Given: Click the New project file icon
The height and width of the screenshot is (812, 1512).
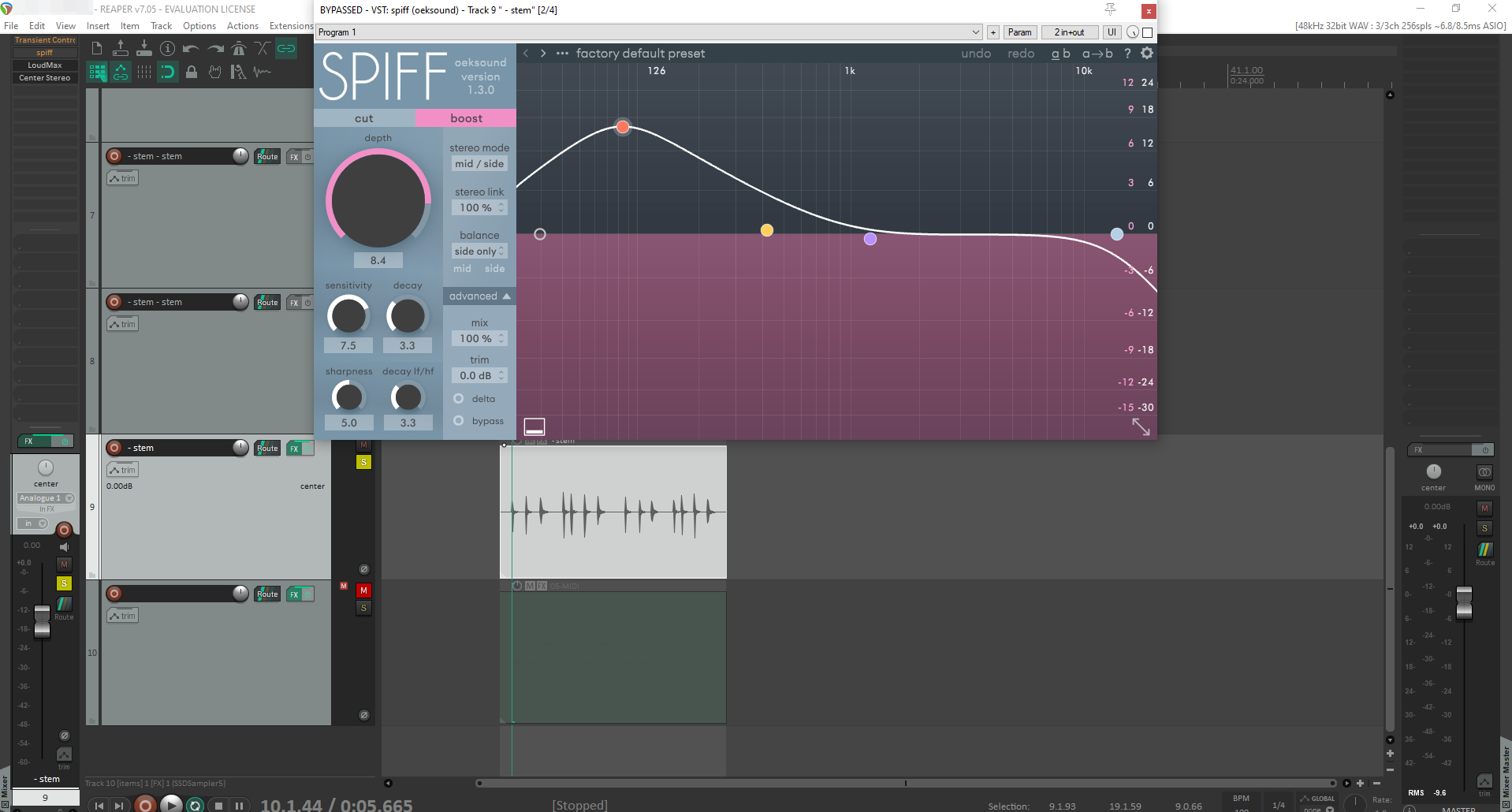Looking at the screenshot, I should [x=97, y=49].
